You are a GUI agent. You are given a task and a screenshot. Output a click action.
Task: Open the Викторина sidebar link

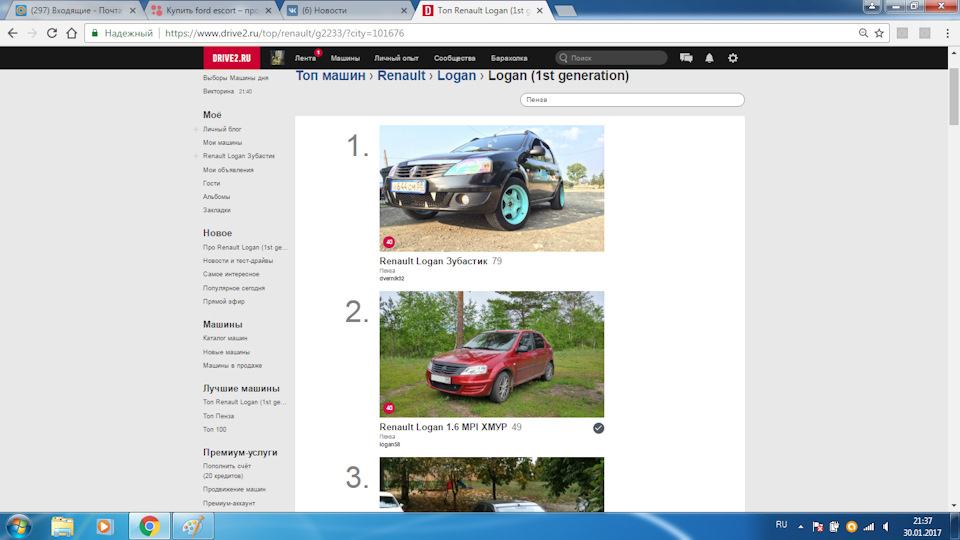click(x=219, y=92)
